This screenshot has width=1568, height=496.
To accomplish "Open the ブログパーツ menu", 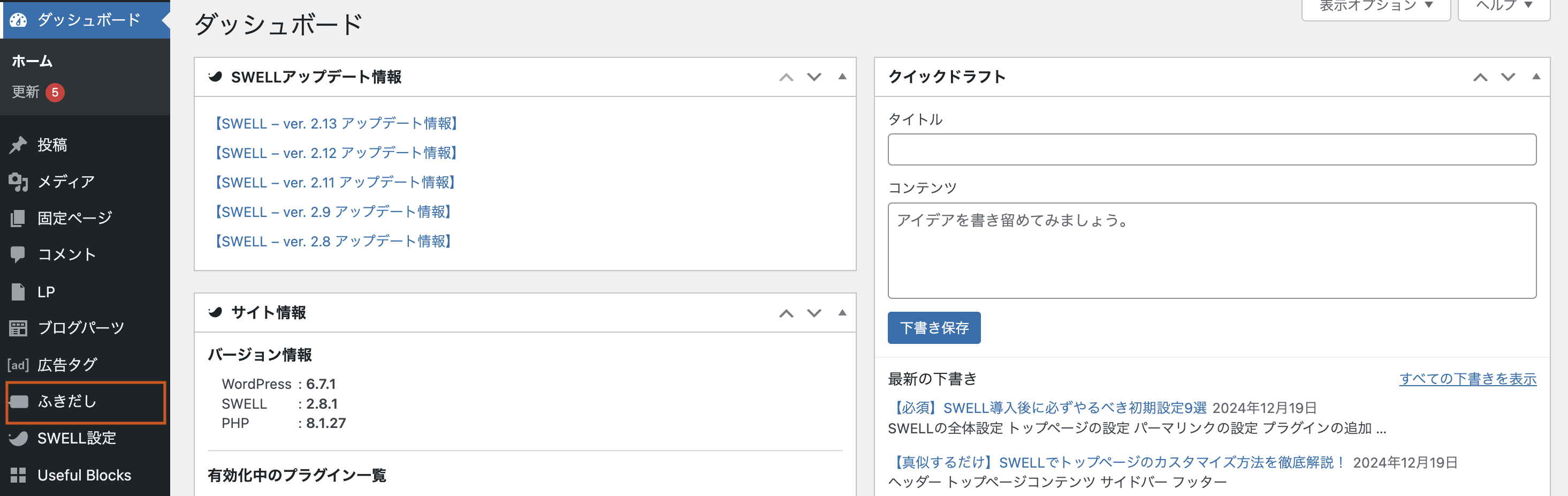I will pos(85,328).
